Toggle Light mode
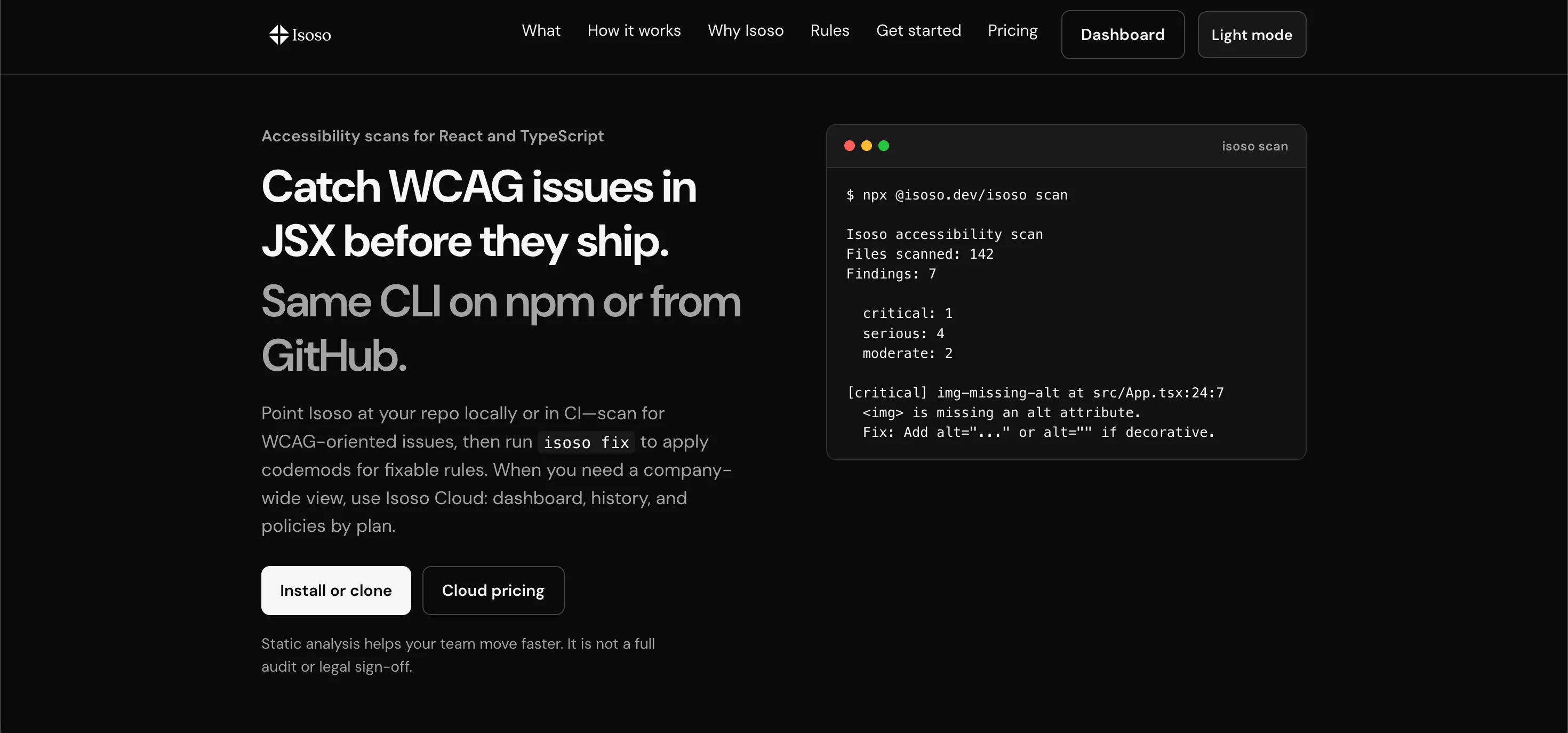This screenshot has width=1568, height=733. (x=1252, y=35)
